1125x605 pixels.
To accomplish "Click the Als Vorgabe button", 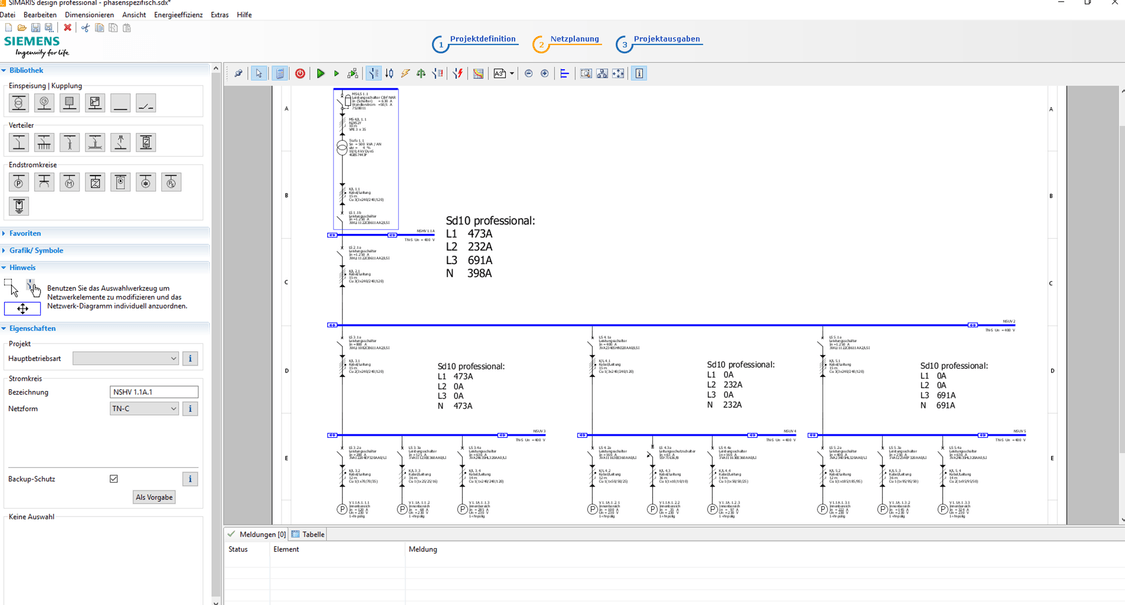I will [153, 497].
